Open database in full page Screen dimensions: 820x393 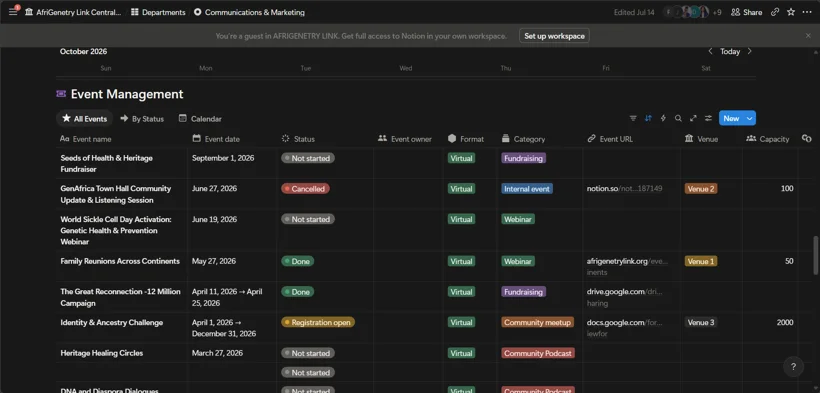[693, 118]
